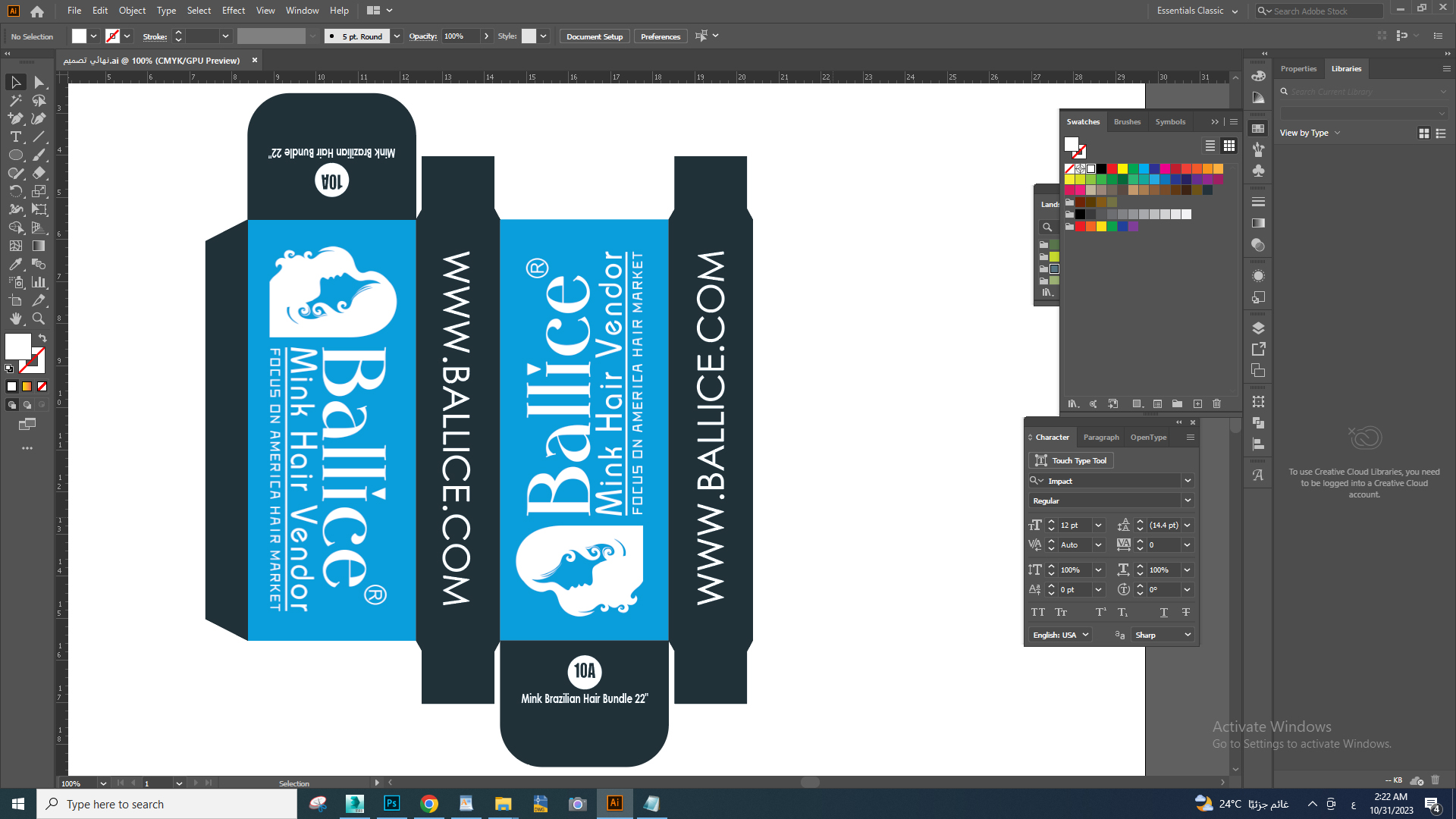Open Essentials Classic workspace dropdown

pos(1197,11)
